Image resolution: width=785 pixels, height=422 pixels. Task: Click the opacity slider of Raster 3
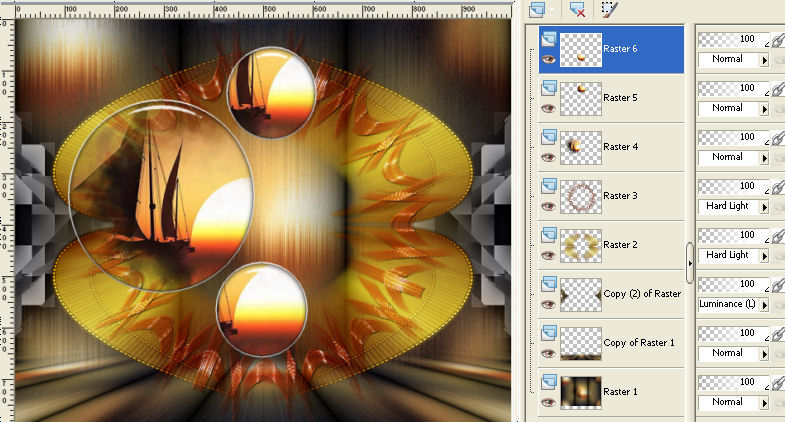pos(733,186)
